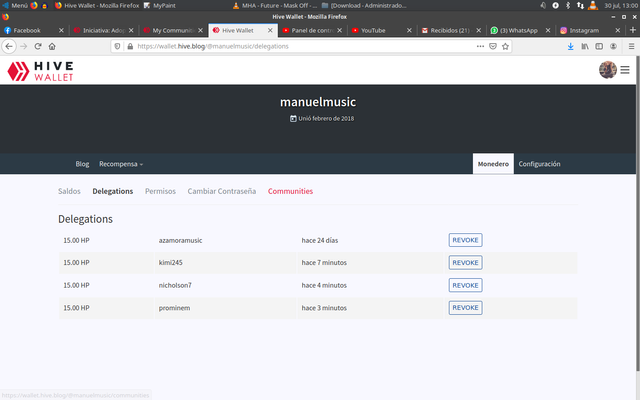Open Configuración settings

click(539, 164)
